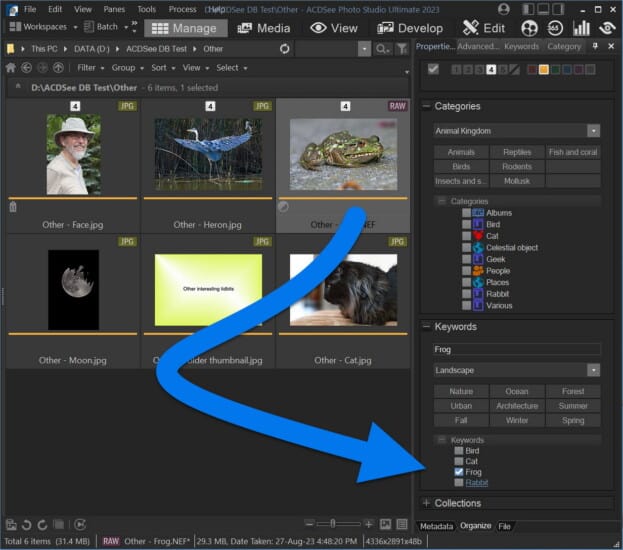Click the Rabbit keyword link

477,483
